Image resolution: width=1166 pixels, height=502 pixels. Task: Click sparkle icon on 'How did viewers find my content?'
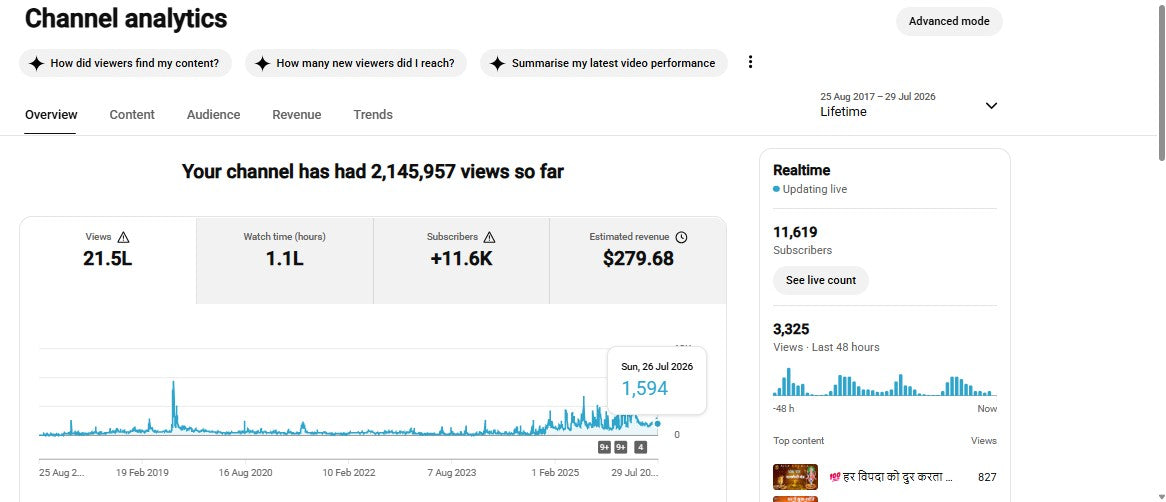tap(36, 63)
